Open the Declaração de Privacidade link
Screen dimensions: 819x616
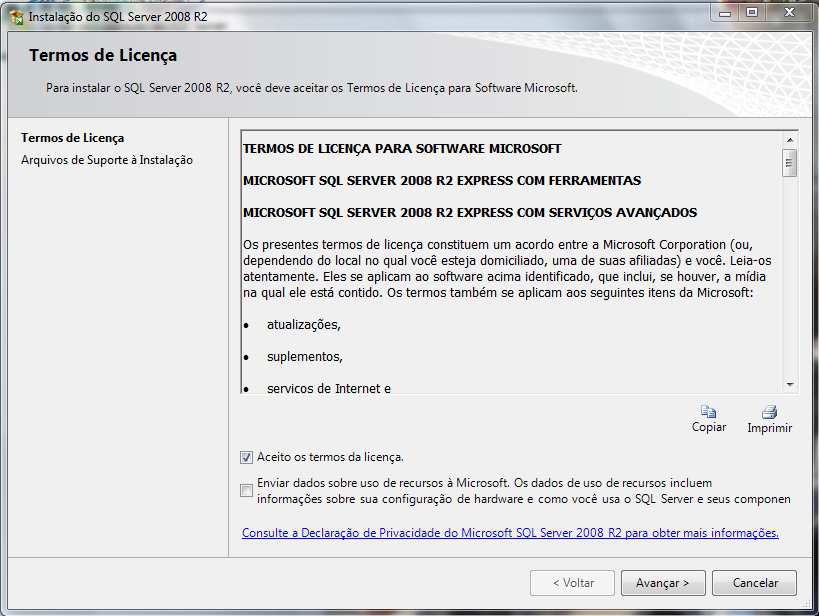(510, 533)
